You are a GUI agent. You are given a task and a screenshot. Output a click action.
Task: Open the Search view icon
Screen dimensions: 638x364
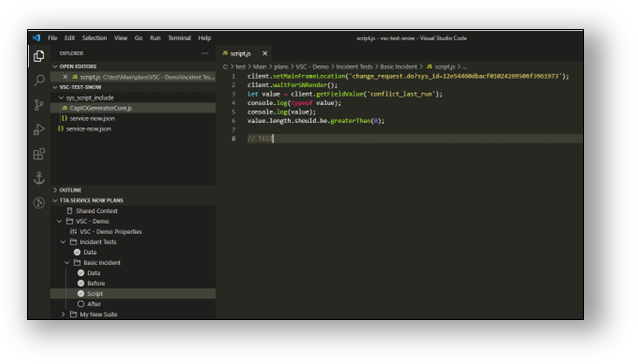[x=39, y=80]
